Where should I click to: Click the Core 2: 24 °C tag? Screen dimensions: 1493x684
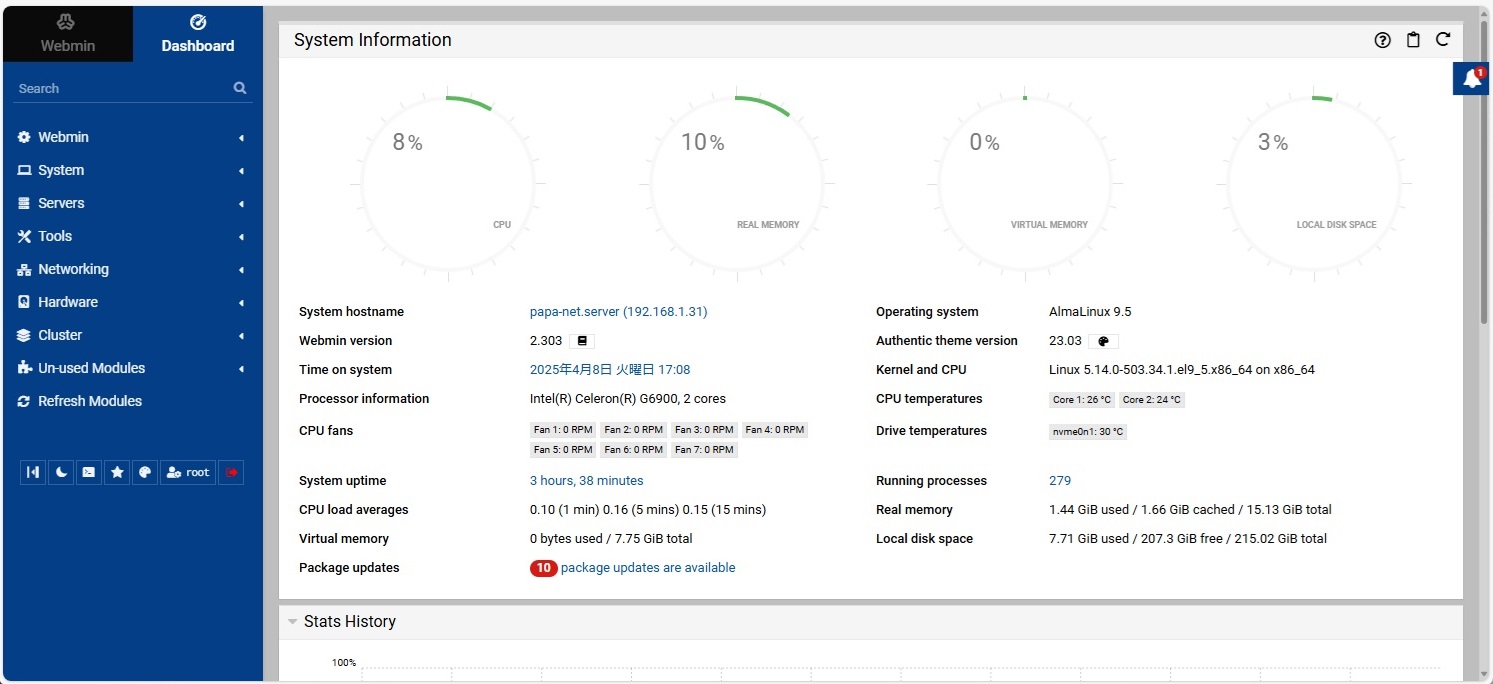pyautogui.click(x=1152, y=400)
